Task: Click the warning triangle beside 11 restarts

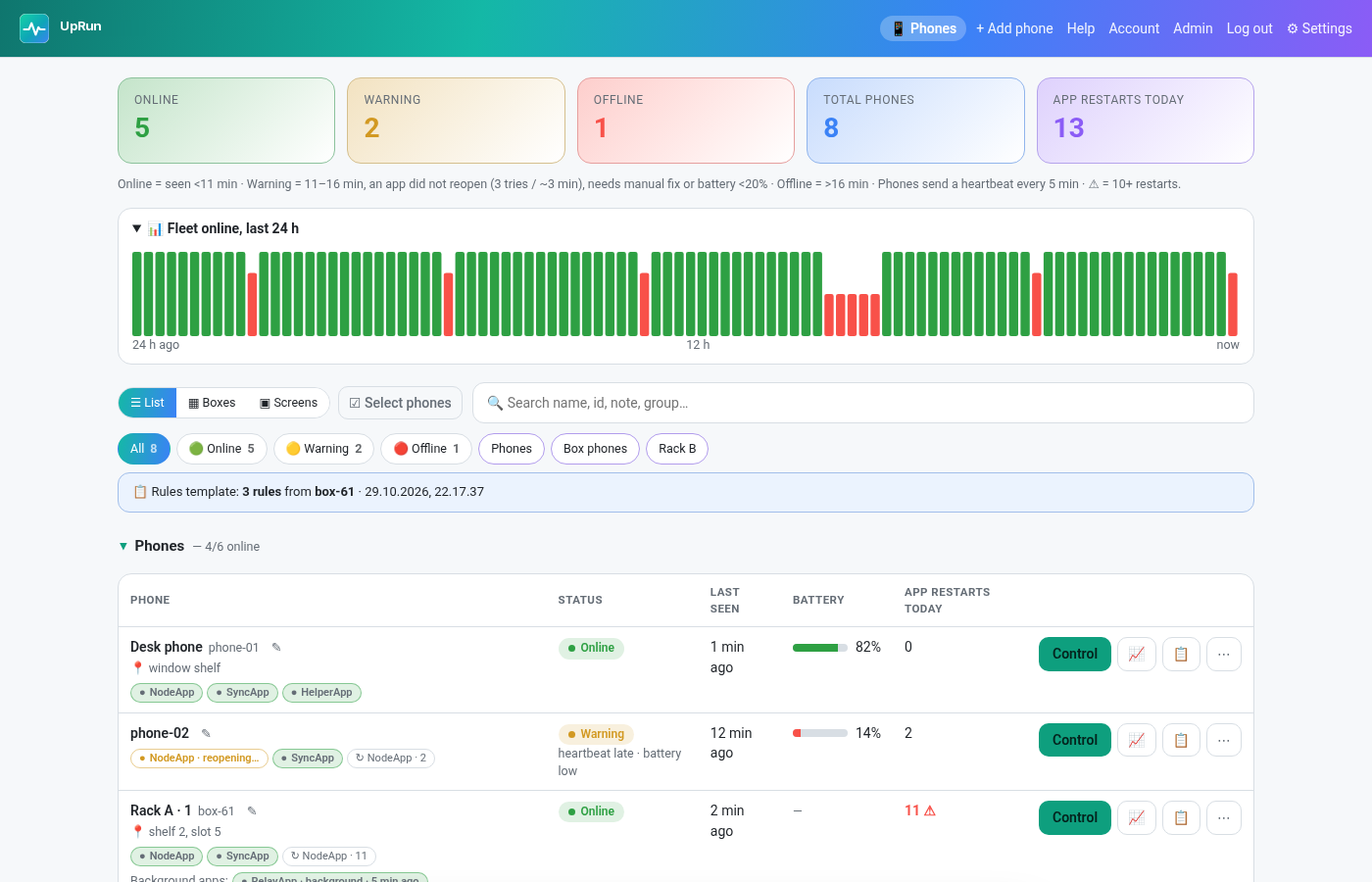Action: (930, 810)
